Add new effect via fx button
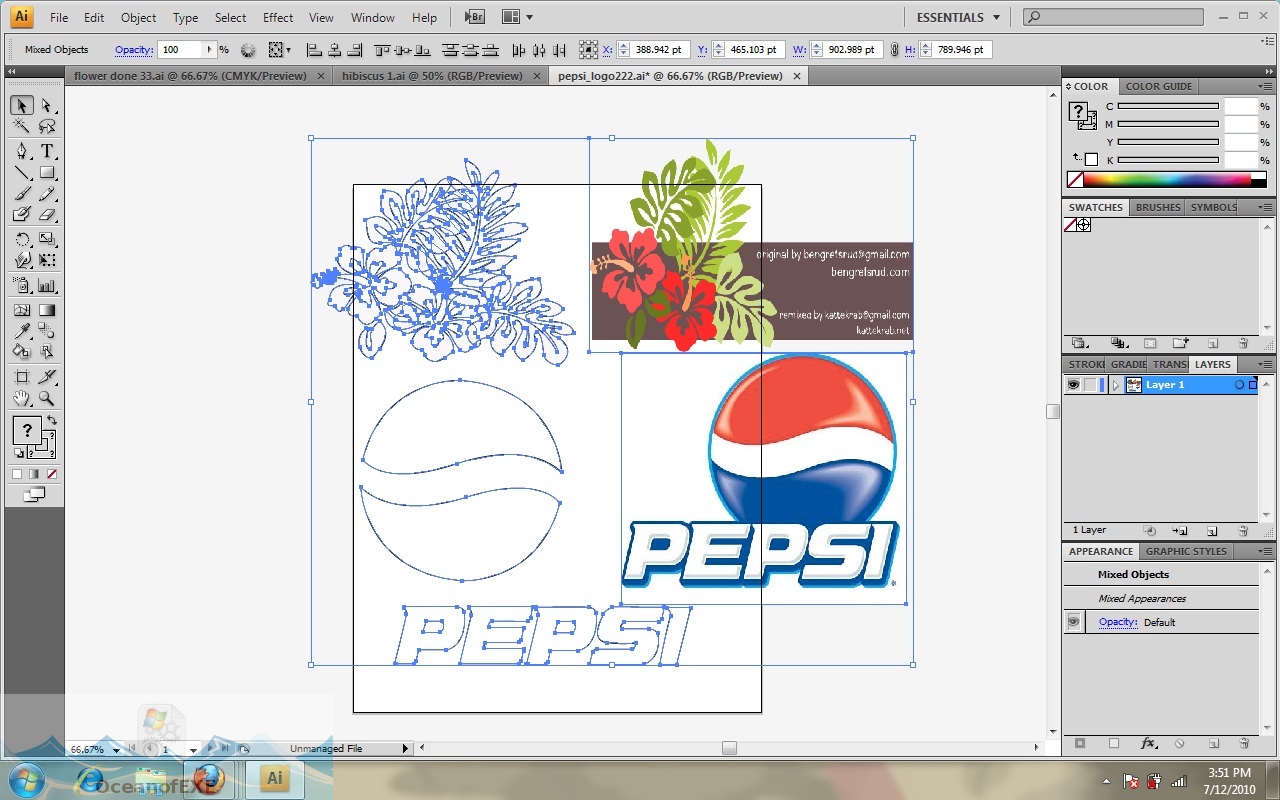This screenshot has height=800, width=1280. (1149, 743)
